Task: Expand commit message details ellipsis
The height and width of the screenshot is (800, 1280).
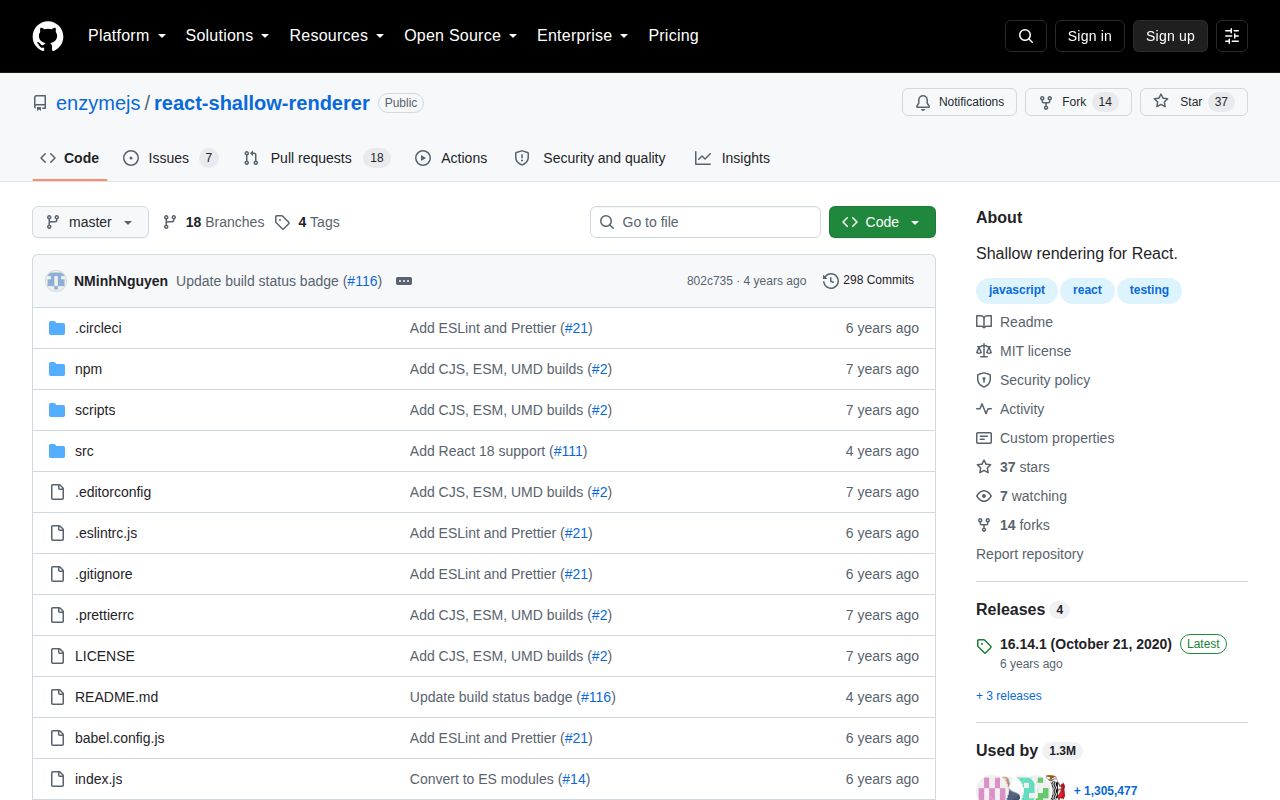Action: click(404, 281)
